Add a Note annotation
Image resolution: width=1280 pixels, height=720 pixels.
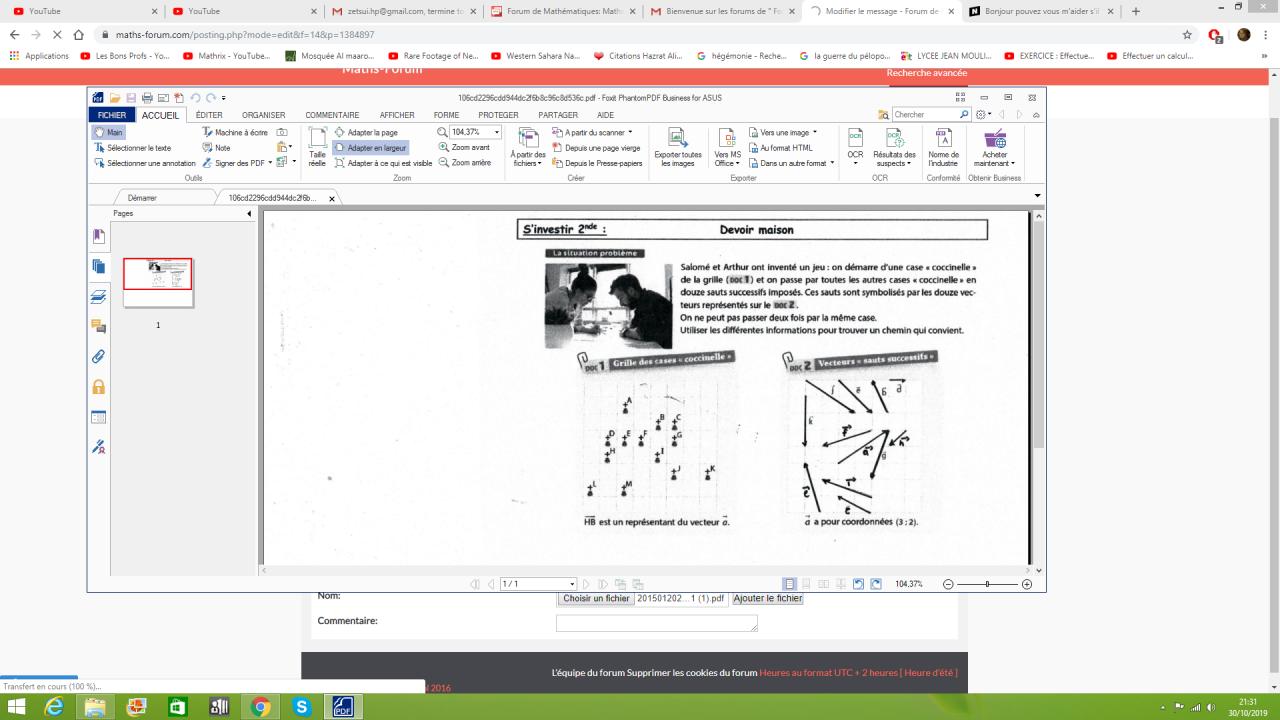click(x=216, y=147)
